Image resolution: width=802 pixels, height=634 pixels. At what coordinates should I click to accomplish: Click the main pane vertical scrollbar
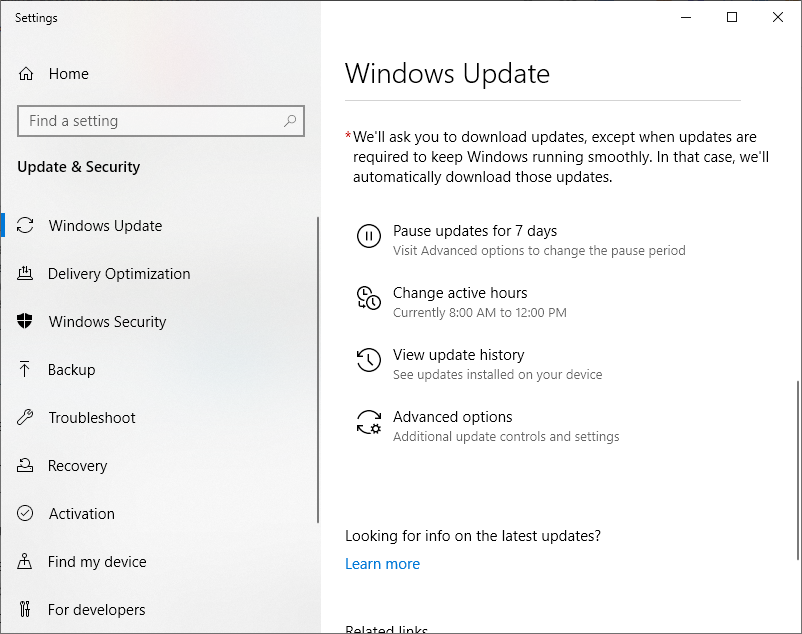pyautogui.click(x=797, y=470)
